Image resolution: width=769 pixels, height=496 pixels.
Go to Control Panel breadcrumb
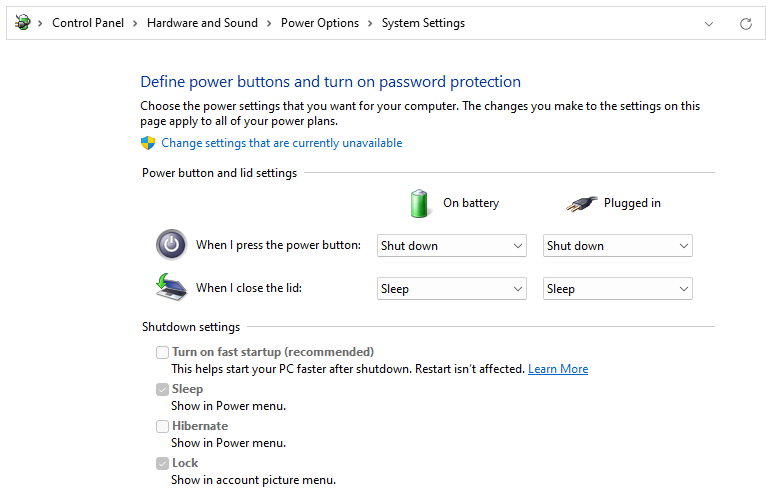88,23
